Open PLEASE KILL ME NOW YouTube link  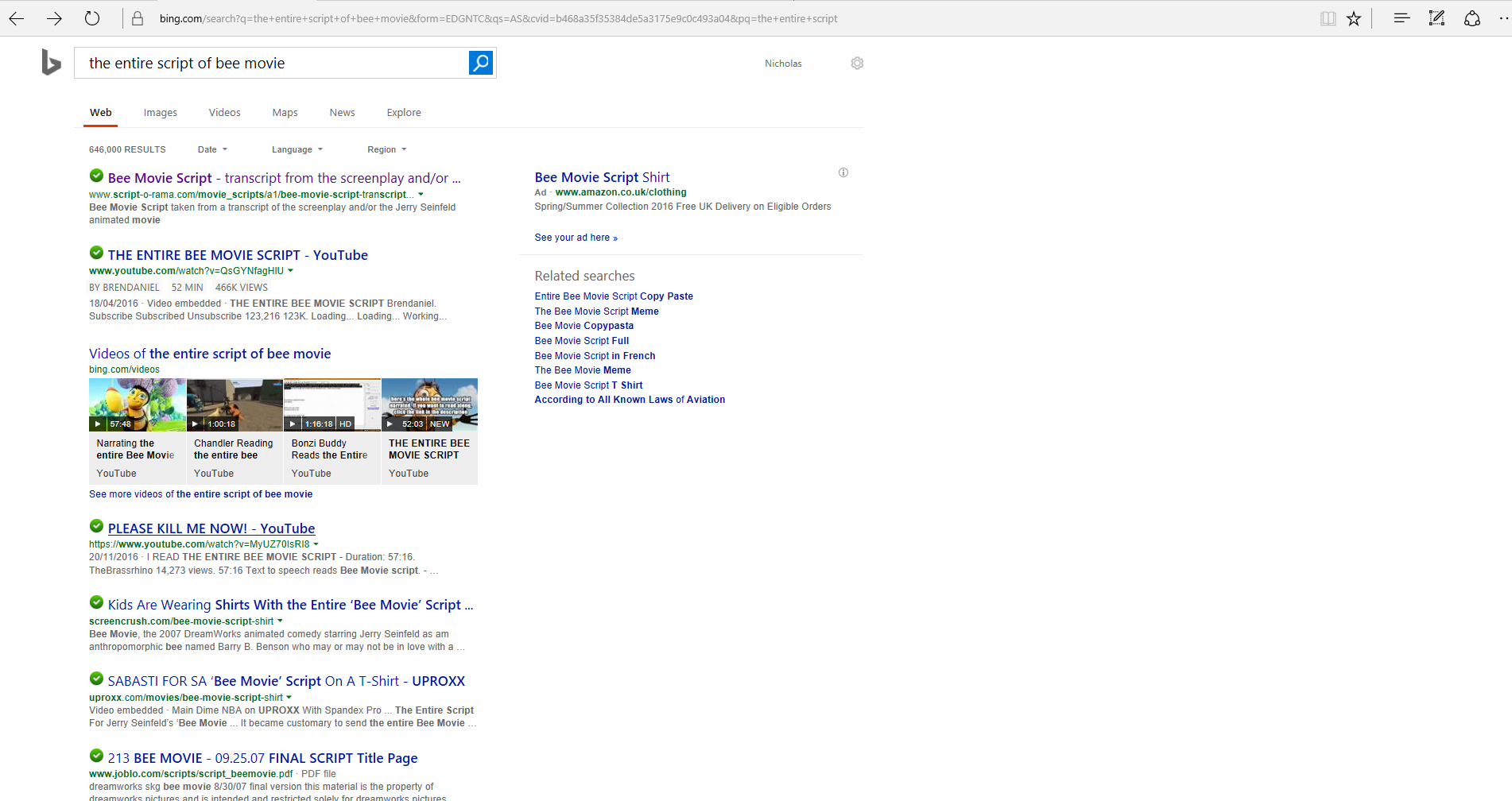[x=211, y=528]
